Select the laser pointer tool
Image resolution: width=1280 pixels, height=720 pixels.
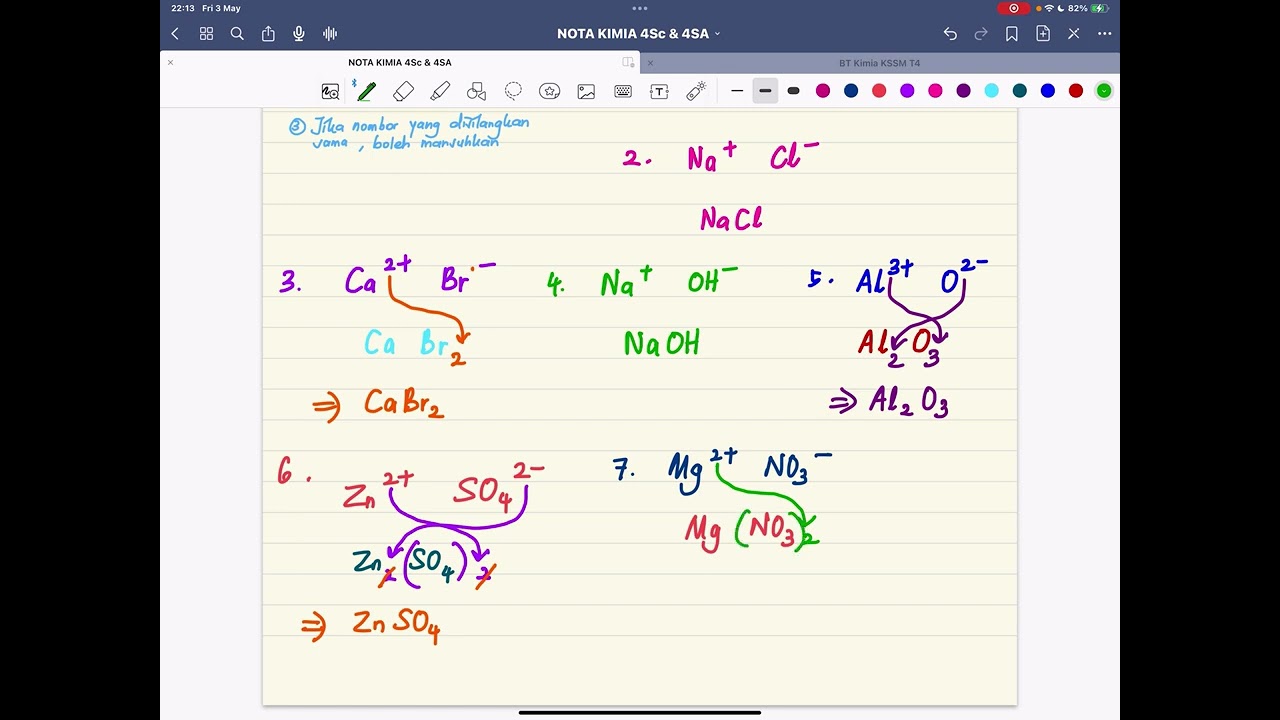[x=696, y=91]
